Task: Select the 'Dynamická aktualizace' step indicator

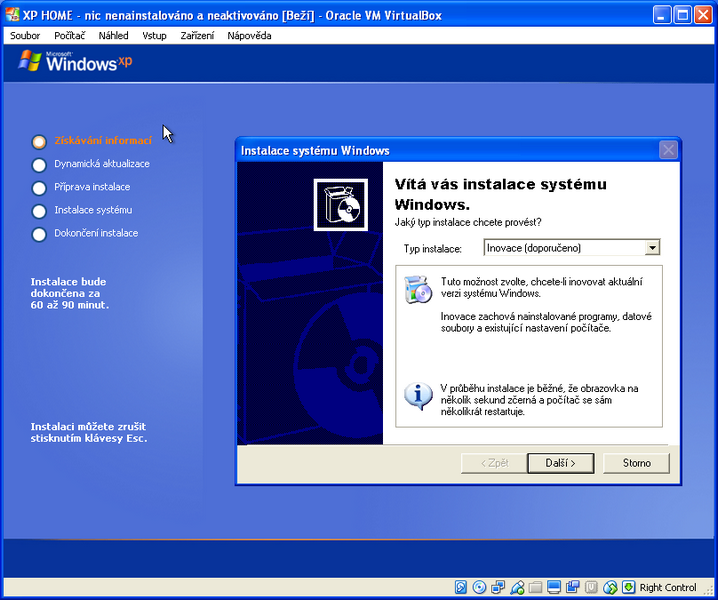Action: (x=39, y=165)
